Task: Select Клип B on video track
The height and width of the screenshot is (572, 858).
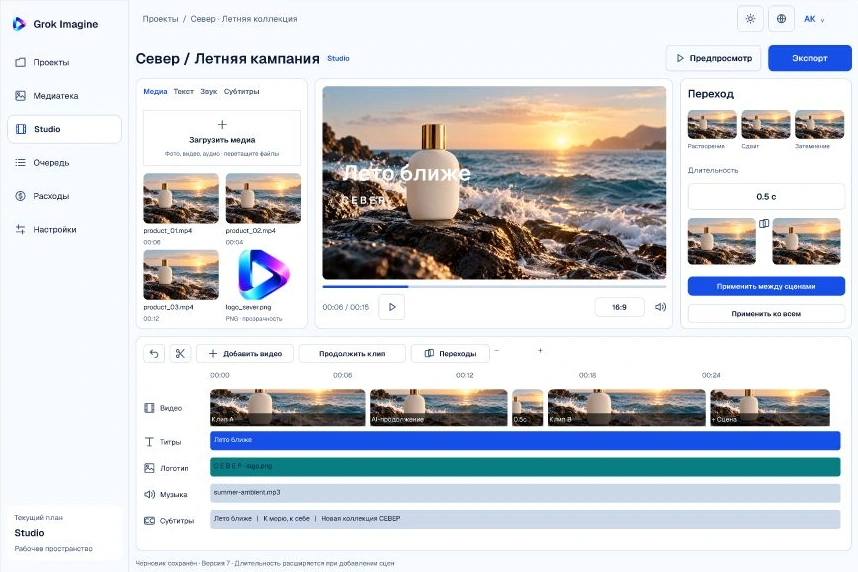Action: pyautogui.click(x=627, y=407)
